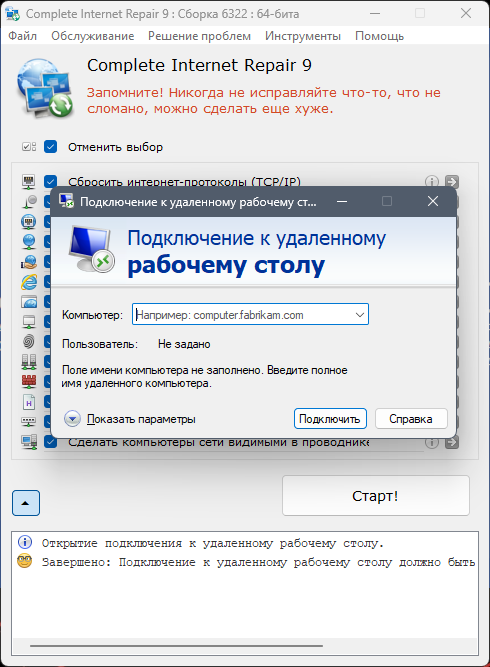Click the Открытие подключения log line
Viewport: 490px width, 667px height.
pos(213,543)
